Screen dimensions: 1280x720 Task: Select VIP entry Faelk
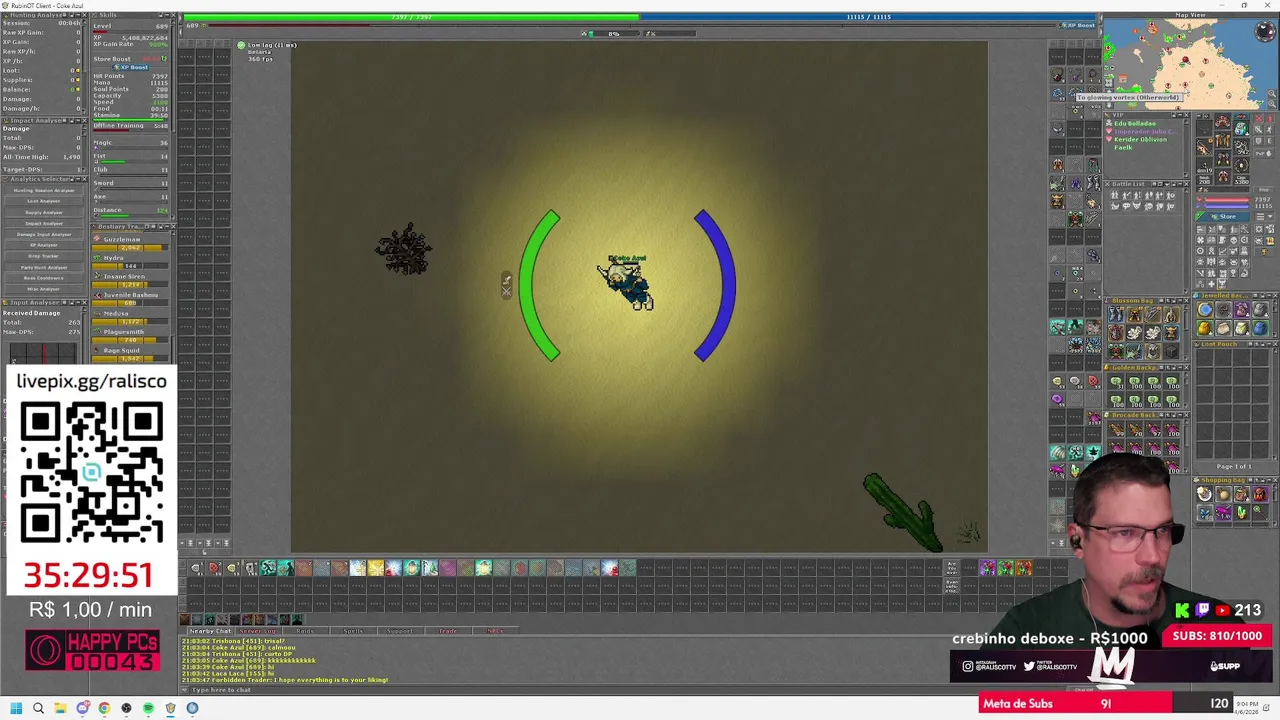click(1122, 148)
